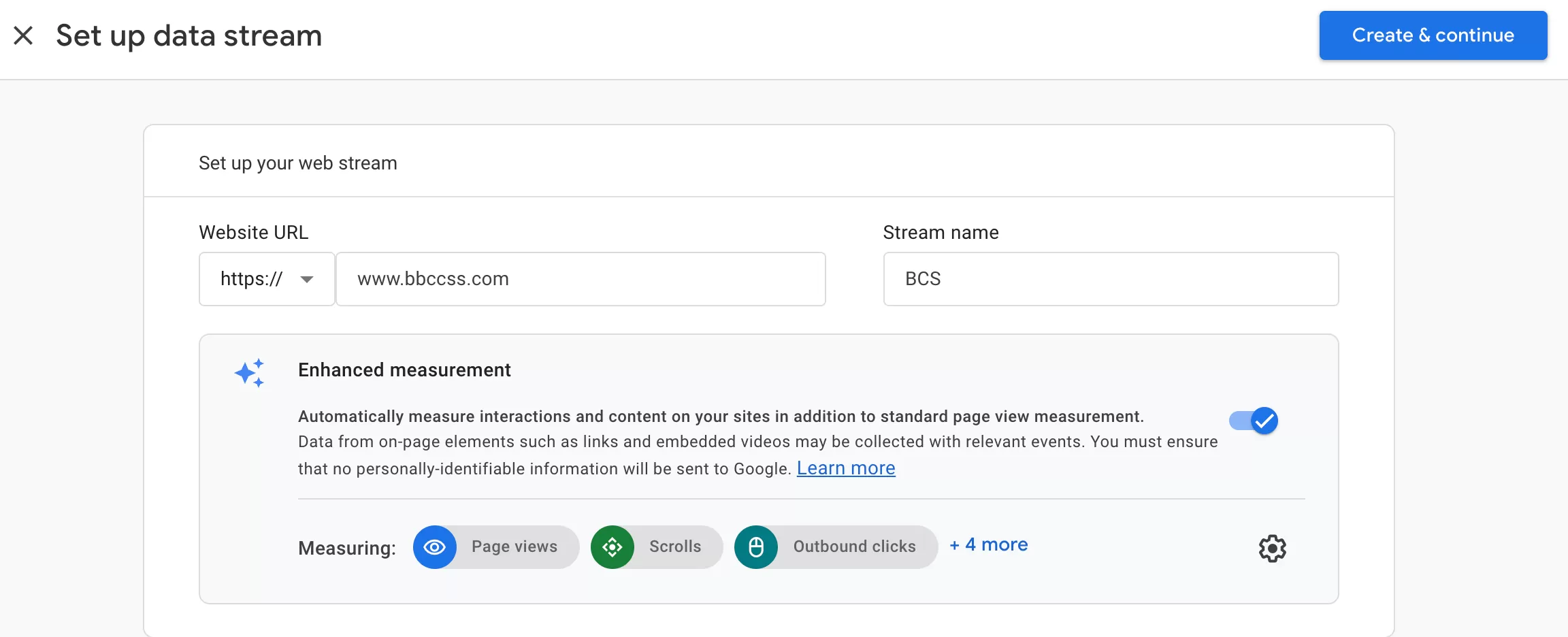Screen dimensions: 1568x637
Task: Click the Enhanced measurement sparkle icon
Action: [x=250, y=373]
